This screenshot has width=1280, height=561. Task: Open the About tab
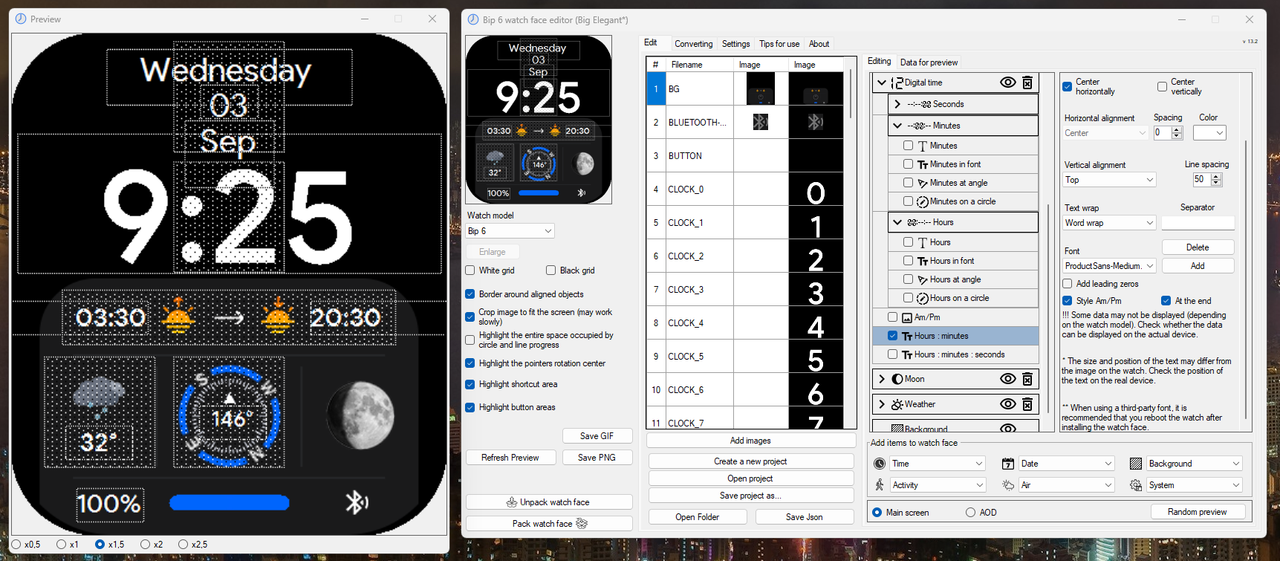819,44
